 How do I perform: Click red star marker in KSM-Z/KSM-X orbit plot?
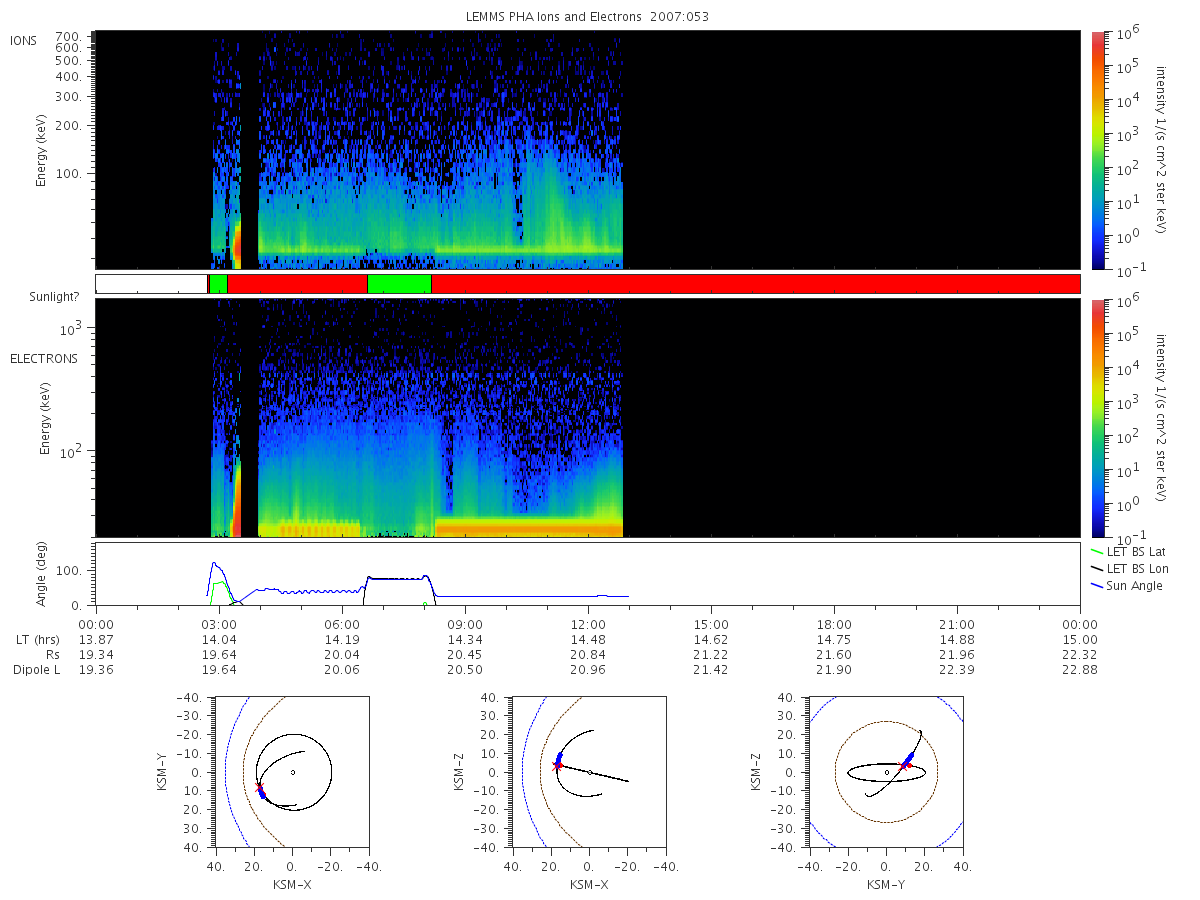click(x=558, y=765)
